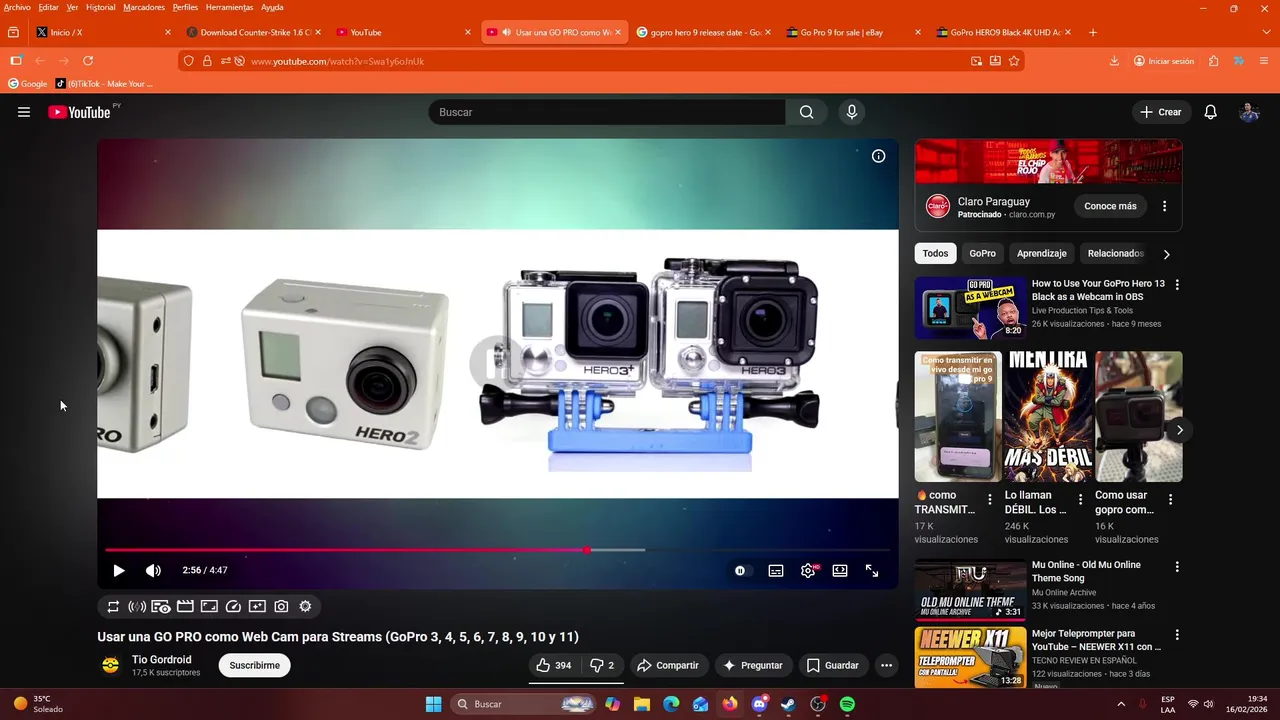Viewport: 1280px width, 720px height.
Task: Open GoPro Hero 13 webcam video thumbnail
Action: click(970, 308)
